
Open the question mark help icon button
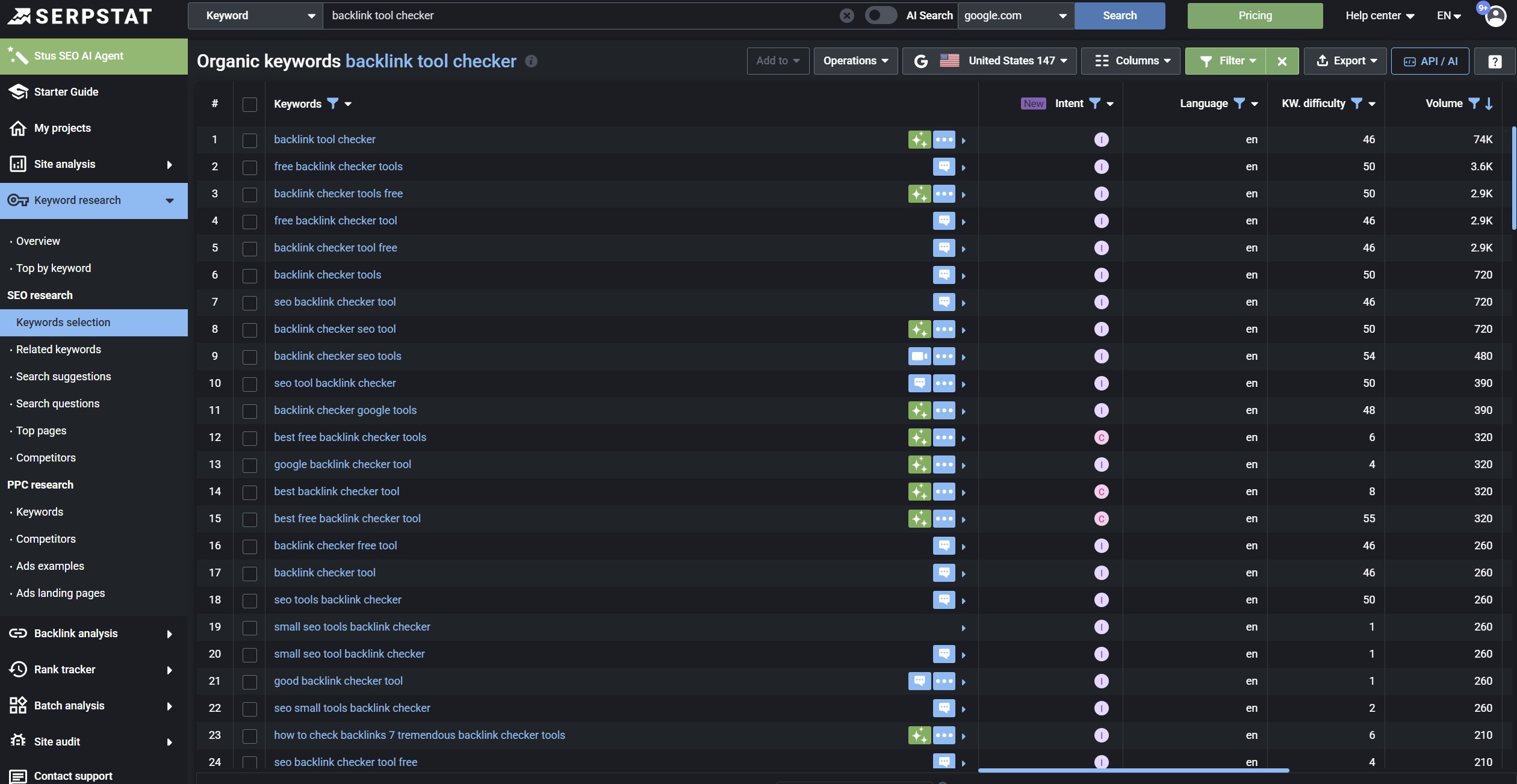tap(1494, 61)
